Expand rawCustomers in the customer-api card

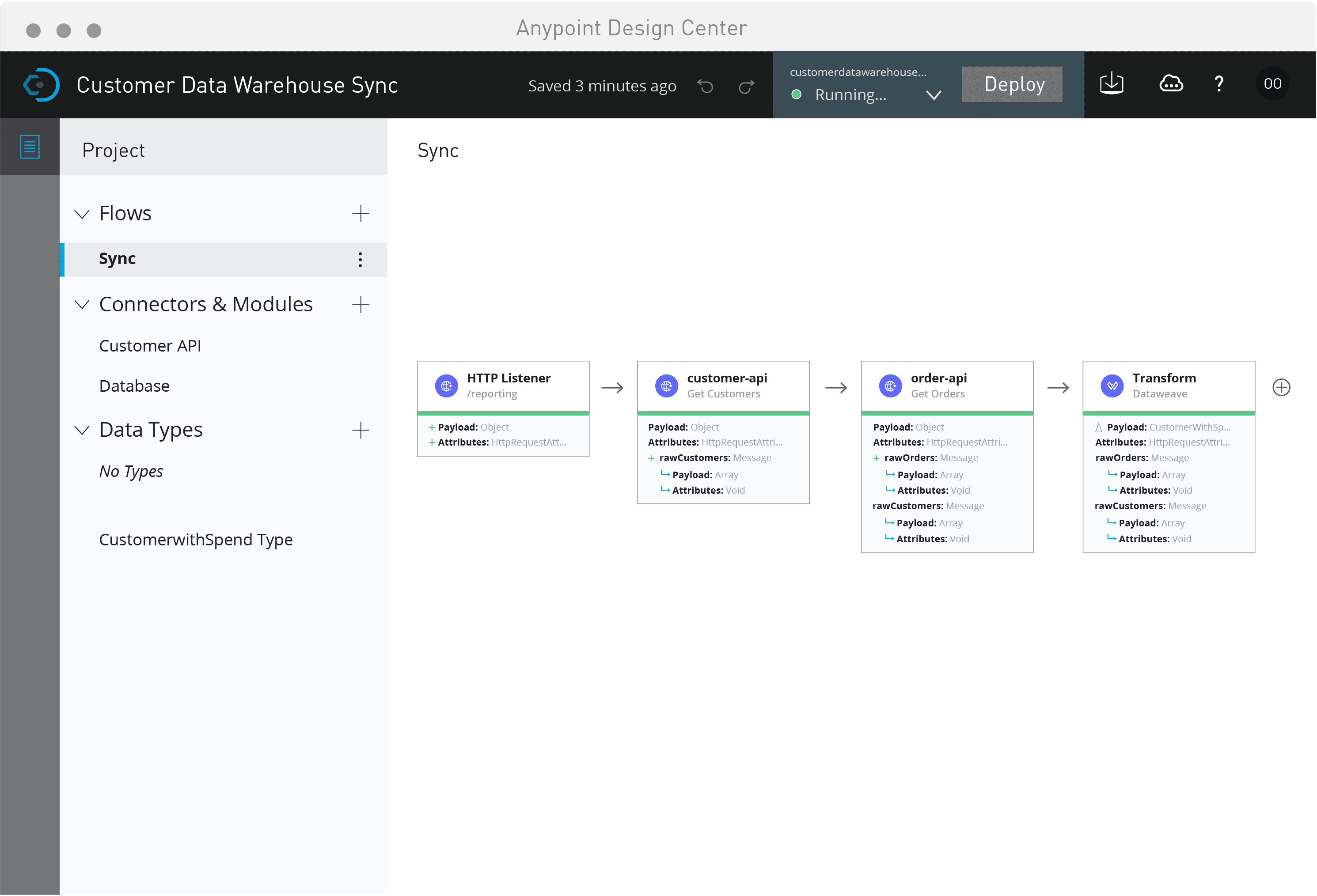(x=651, y=457)
